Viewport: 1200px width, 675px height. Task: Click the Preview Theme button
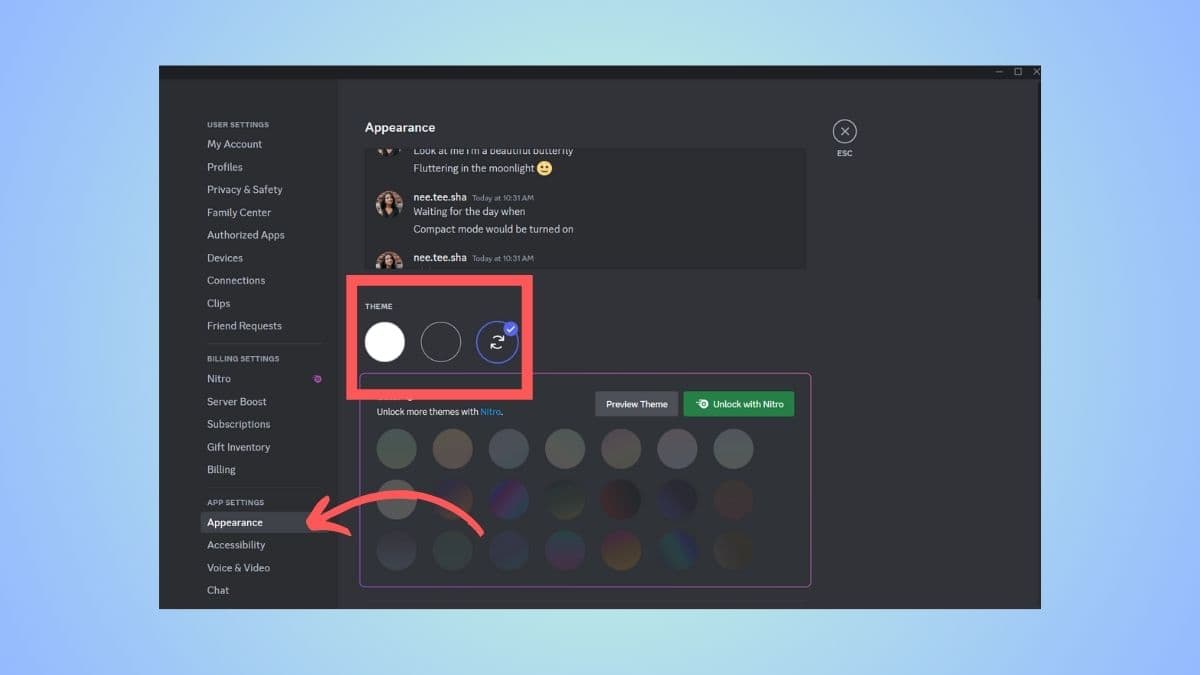(x=637, y=404)
